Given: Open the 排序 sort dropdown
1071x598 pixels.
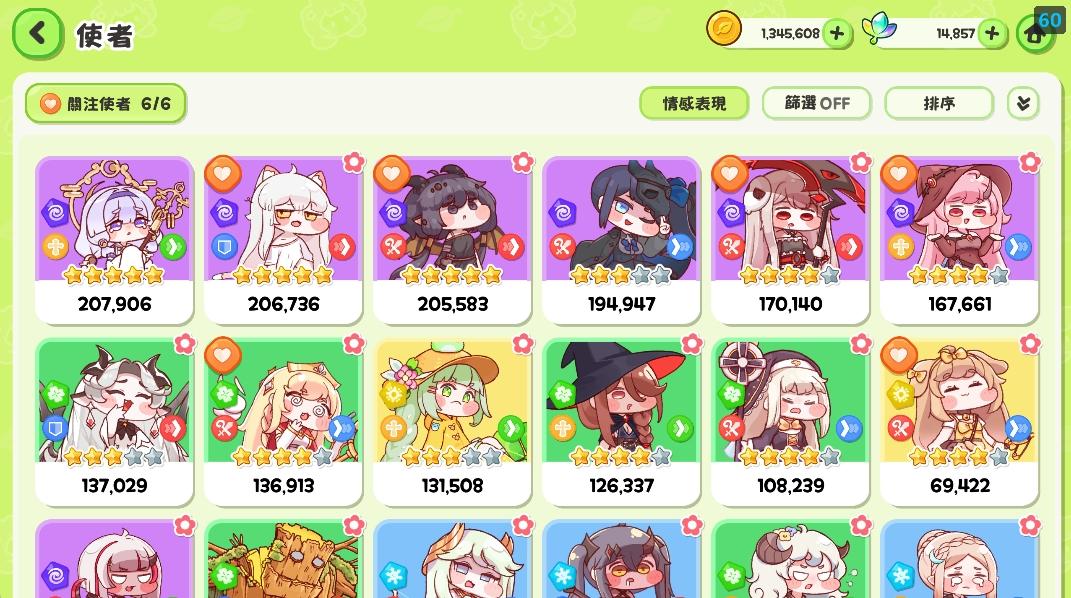Looking at the screenshot, I should pyautogui.click(x=939, y=104).
